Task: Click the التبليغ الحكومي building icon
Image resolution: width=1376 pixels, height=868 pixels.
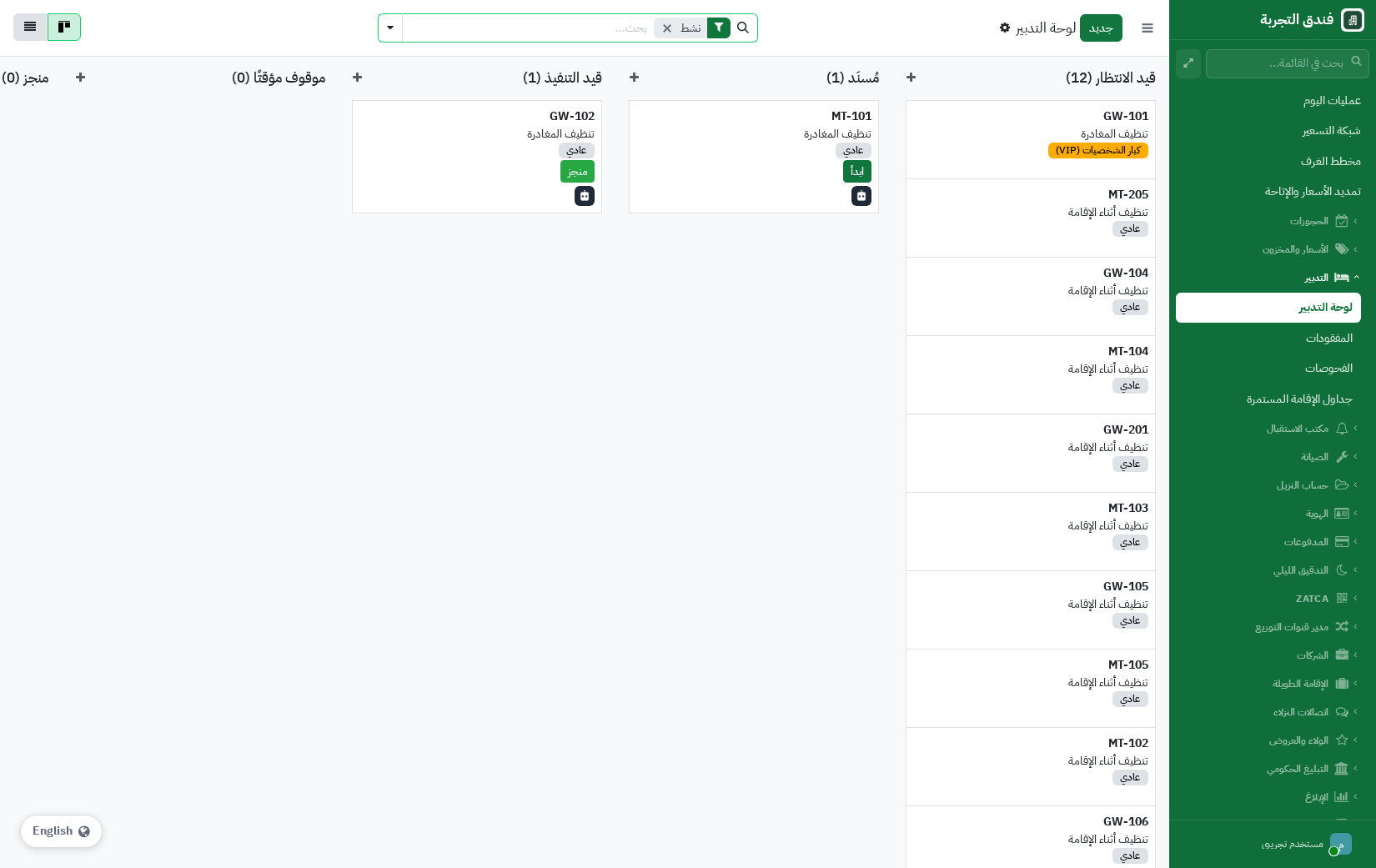Action: pos(1341,769)
